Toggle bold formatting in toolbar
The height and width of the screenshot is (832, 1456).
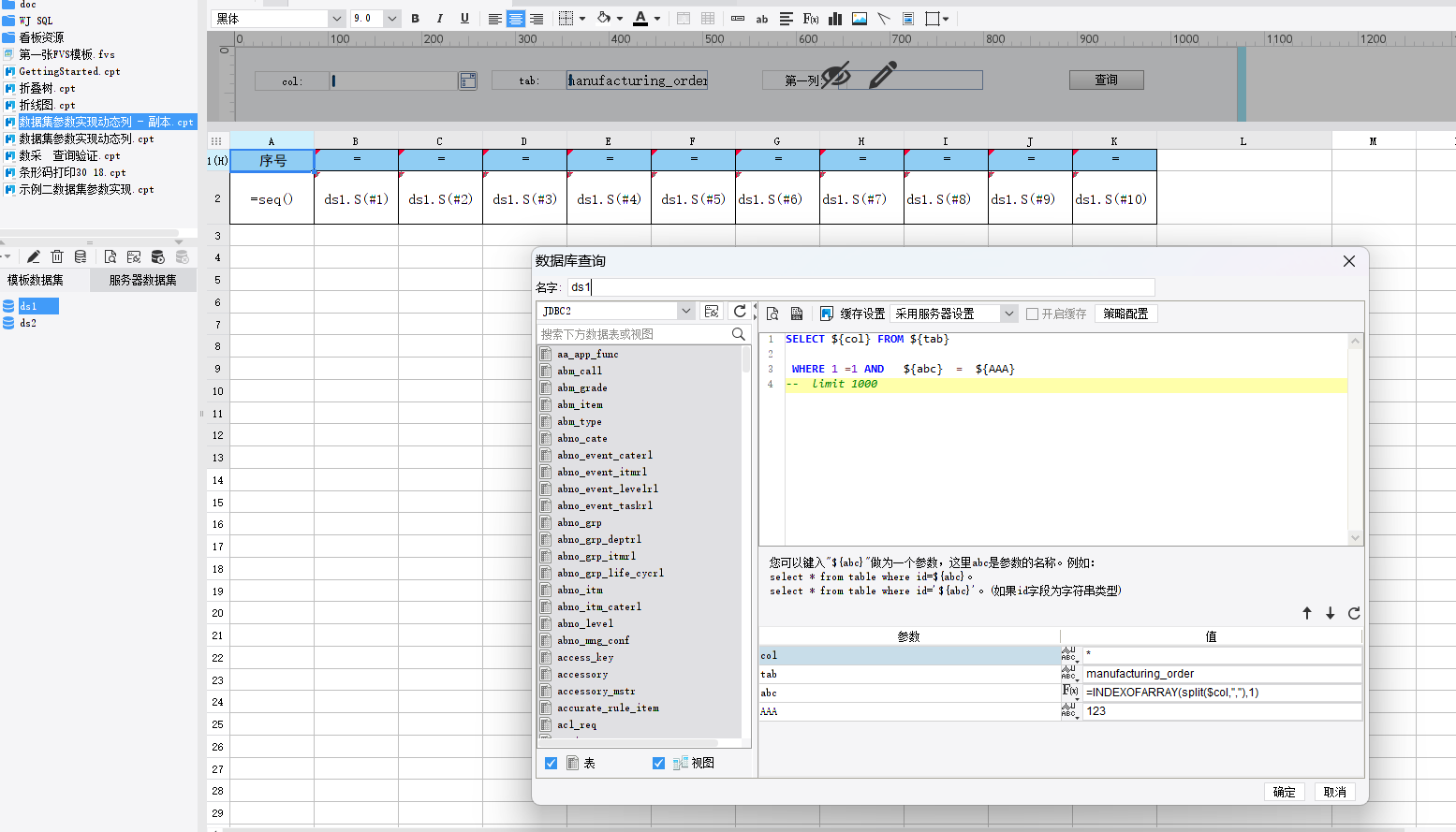coord(415,19)
